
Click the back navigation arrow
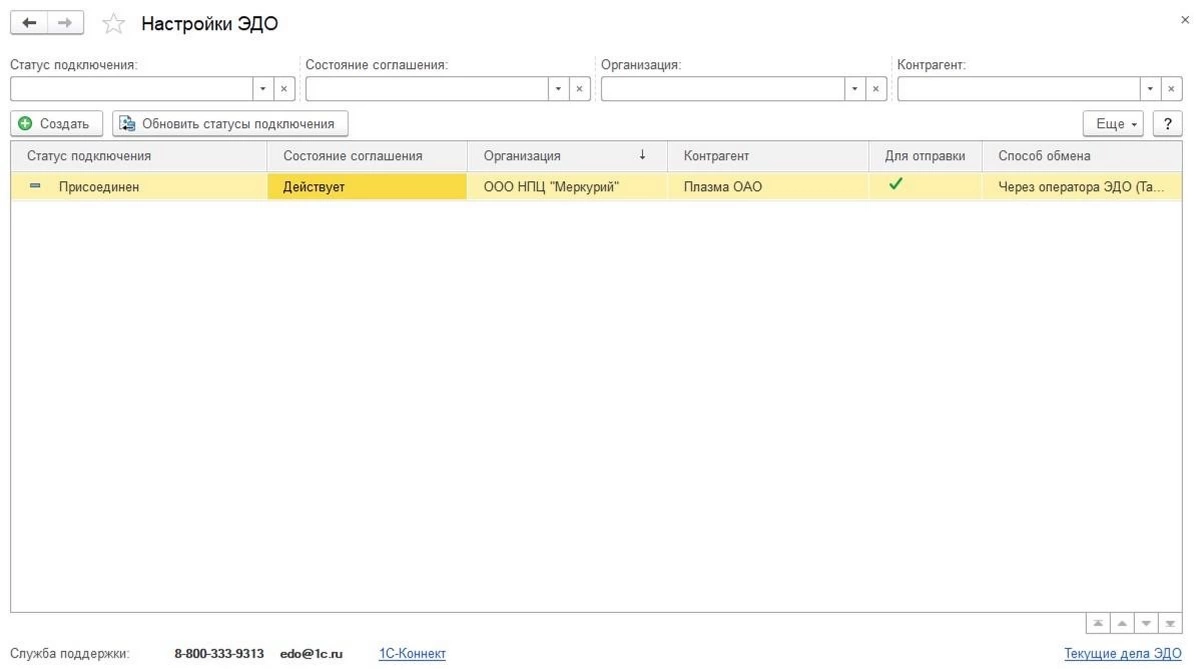tap(29, 22)
